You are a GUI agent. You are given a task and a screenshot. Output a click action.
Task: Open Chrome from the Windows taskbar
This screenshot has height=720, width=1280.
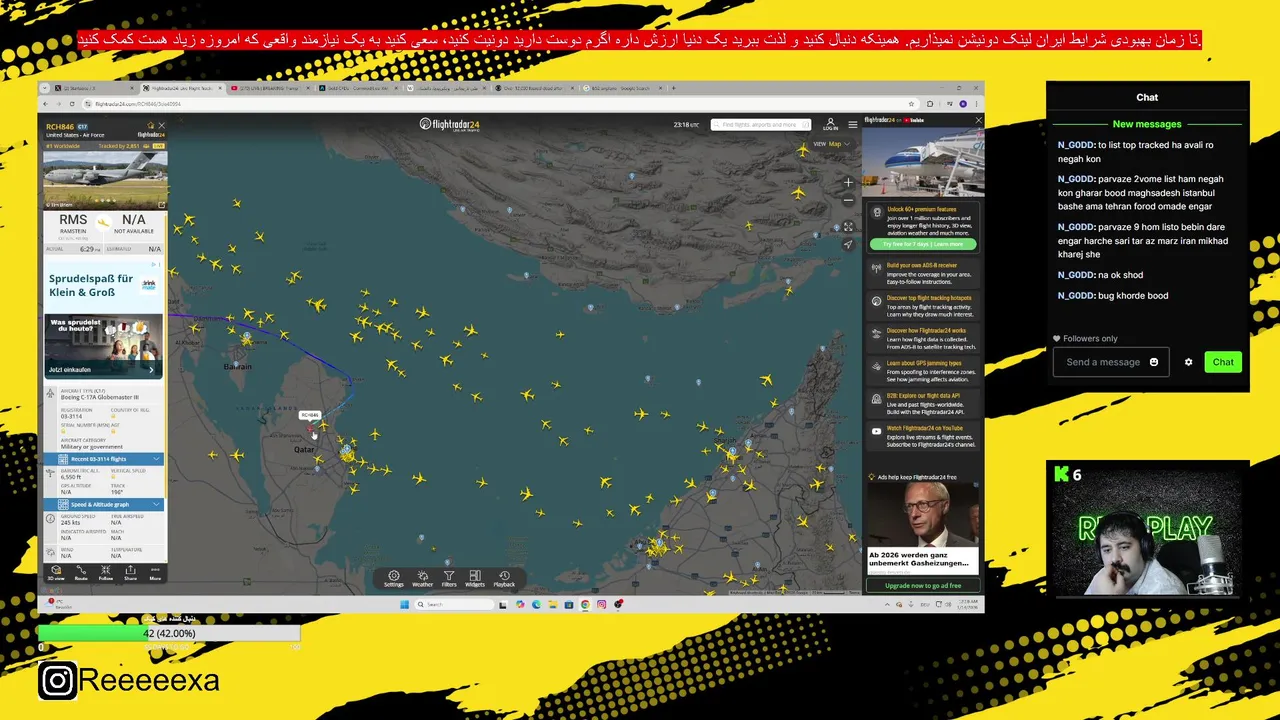pyautogui.click(x=585, y=604)
